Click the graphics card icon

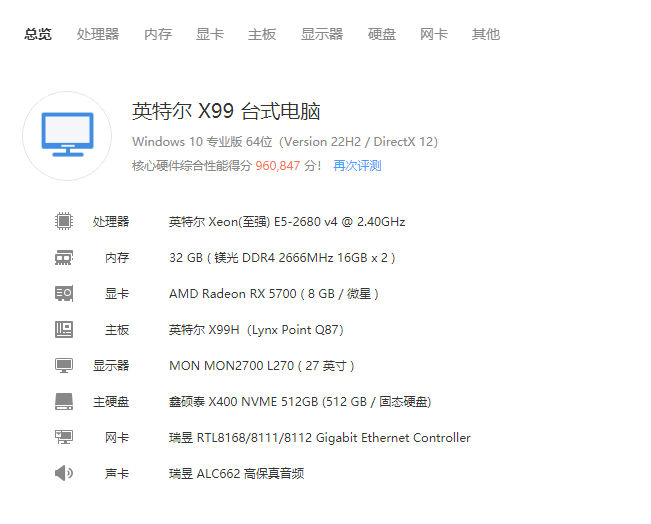click(64, 293)
